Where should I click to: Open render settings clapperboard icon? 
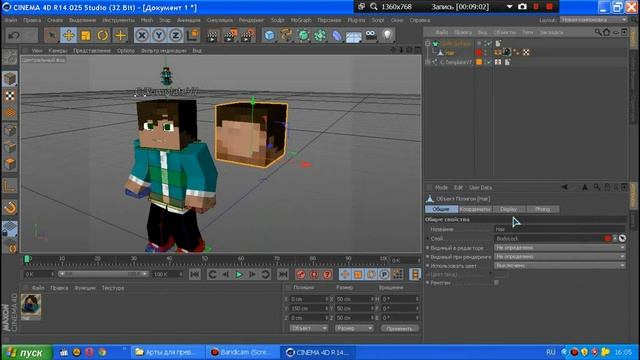pos(247,36)
